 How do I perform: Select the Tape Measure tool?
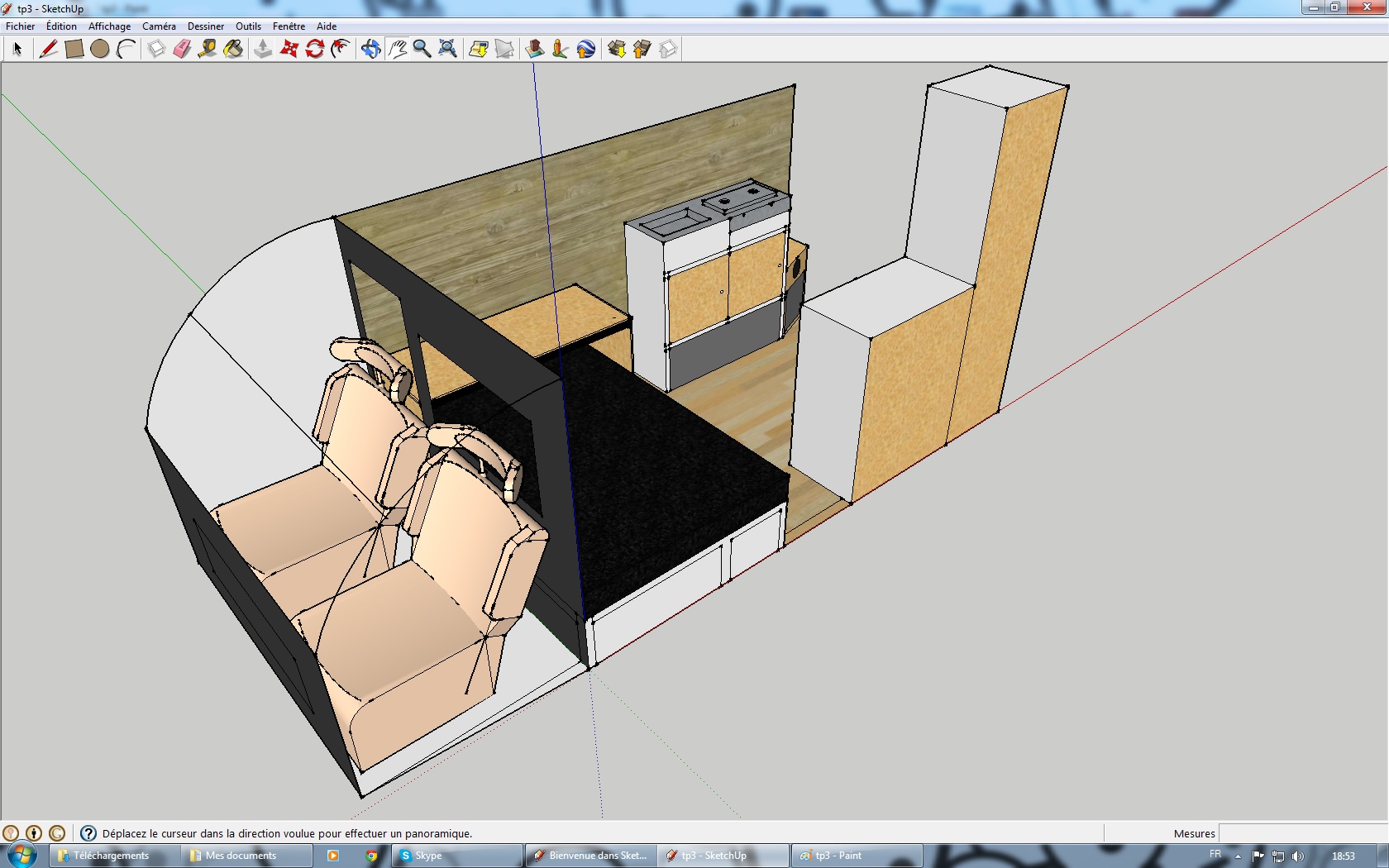(208, 50)
